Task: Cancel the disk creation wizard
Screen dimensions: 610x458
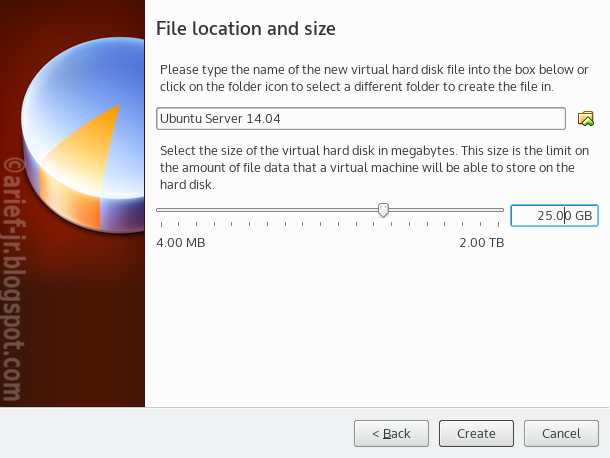Action: pos(561,433)
